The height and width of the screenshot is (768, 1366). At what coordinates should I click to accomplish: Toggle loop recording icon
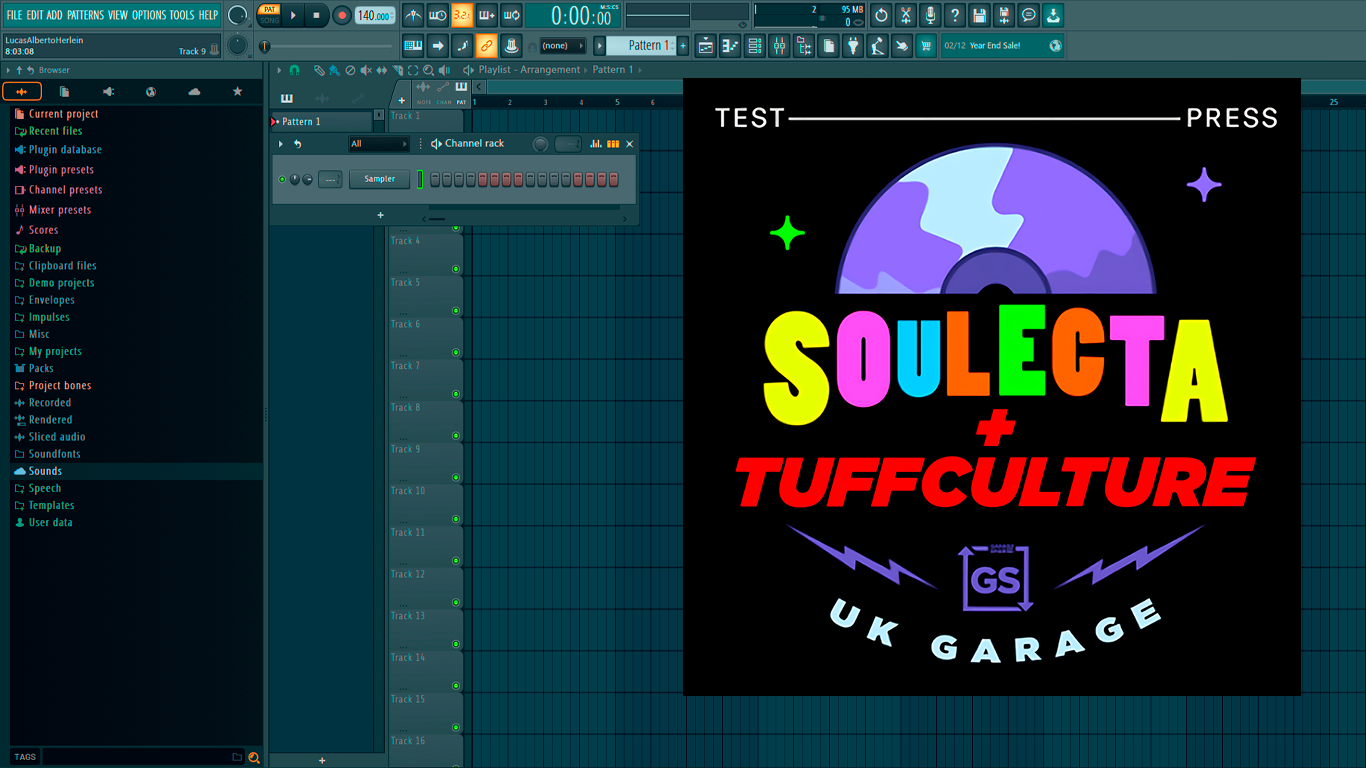tap(511, 15)
